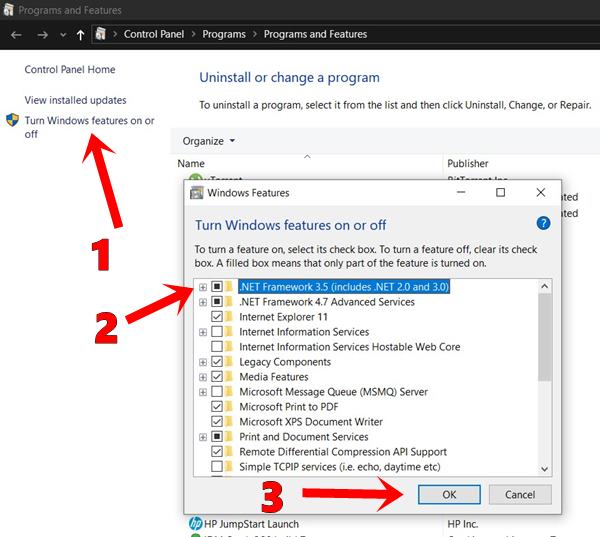The image size is (600, 537).
Task: Uncheck Internet Explorer 11
Action: pos(217,317)
